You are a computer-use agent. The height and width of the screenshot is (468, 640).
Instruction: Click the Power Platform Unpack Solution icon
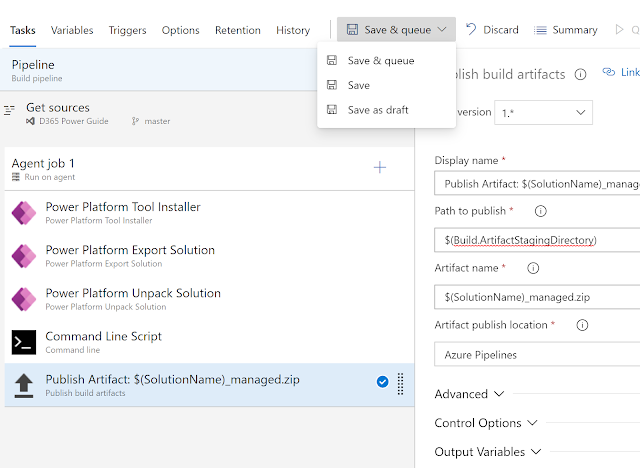click(x=23, y=299)
